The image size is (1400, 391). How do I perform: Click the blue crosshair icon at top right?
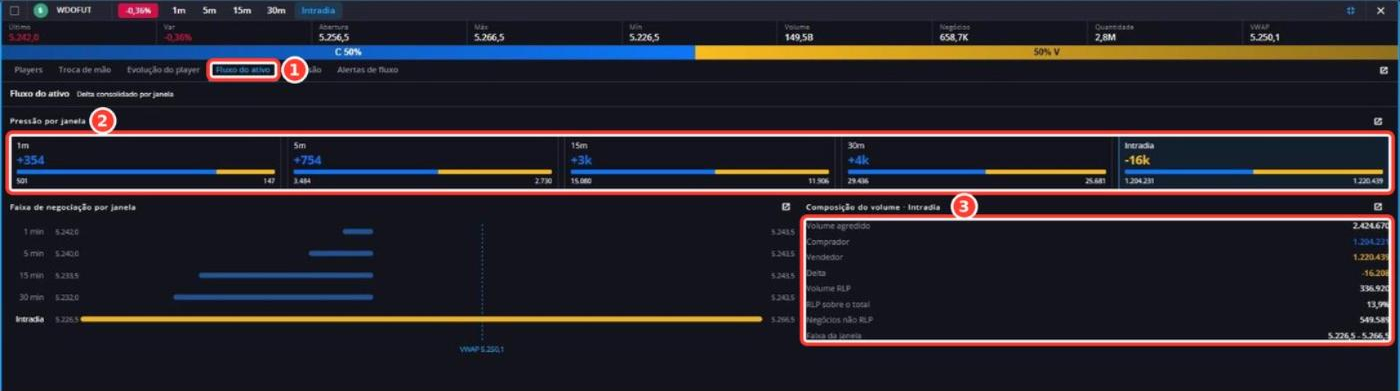point(1351,10)
